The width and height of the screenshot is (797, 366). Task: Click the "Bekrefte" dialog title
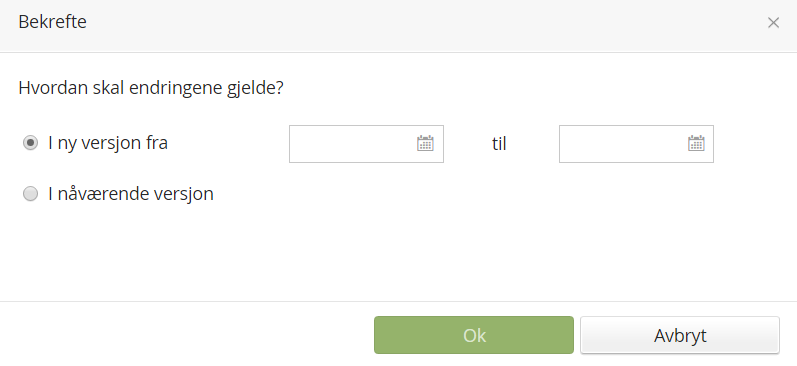[x=52, y=22]
